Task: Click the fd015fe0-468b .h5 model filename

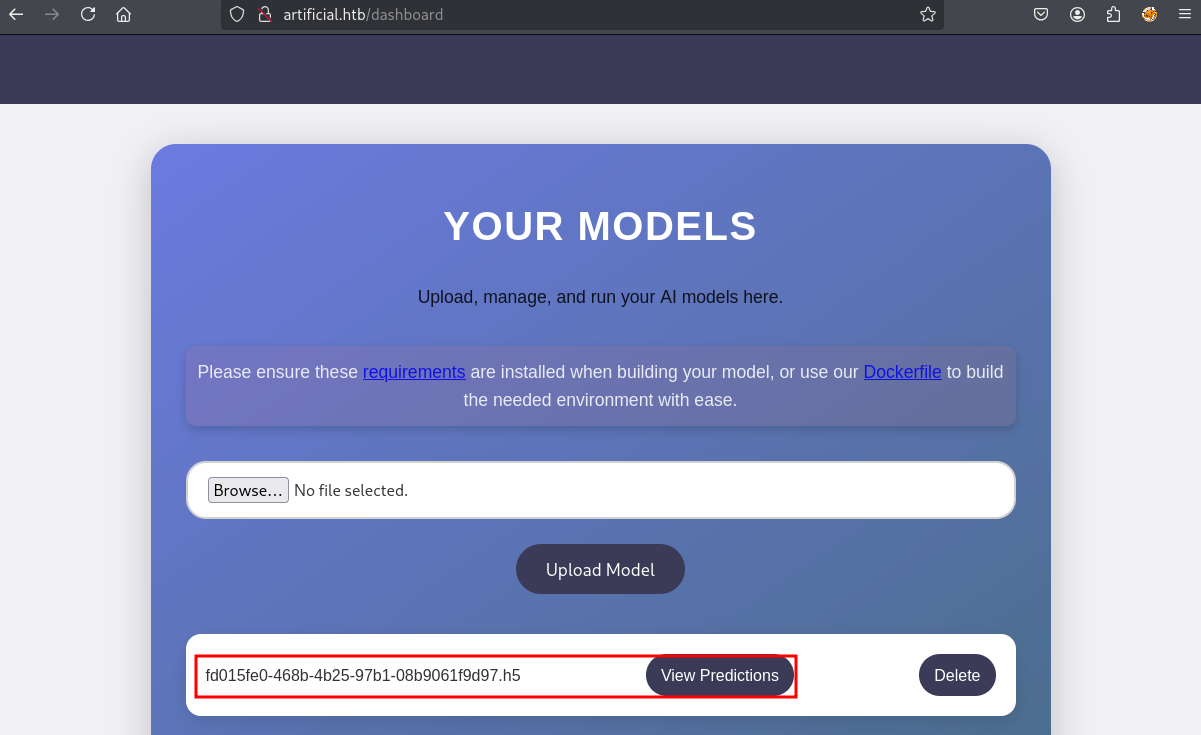Action: tap(363, 675)
